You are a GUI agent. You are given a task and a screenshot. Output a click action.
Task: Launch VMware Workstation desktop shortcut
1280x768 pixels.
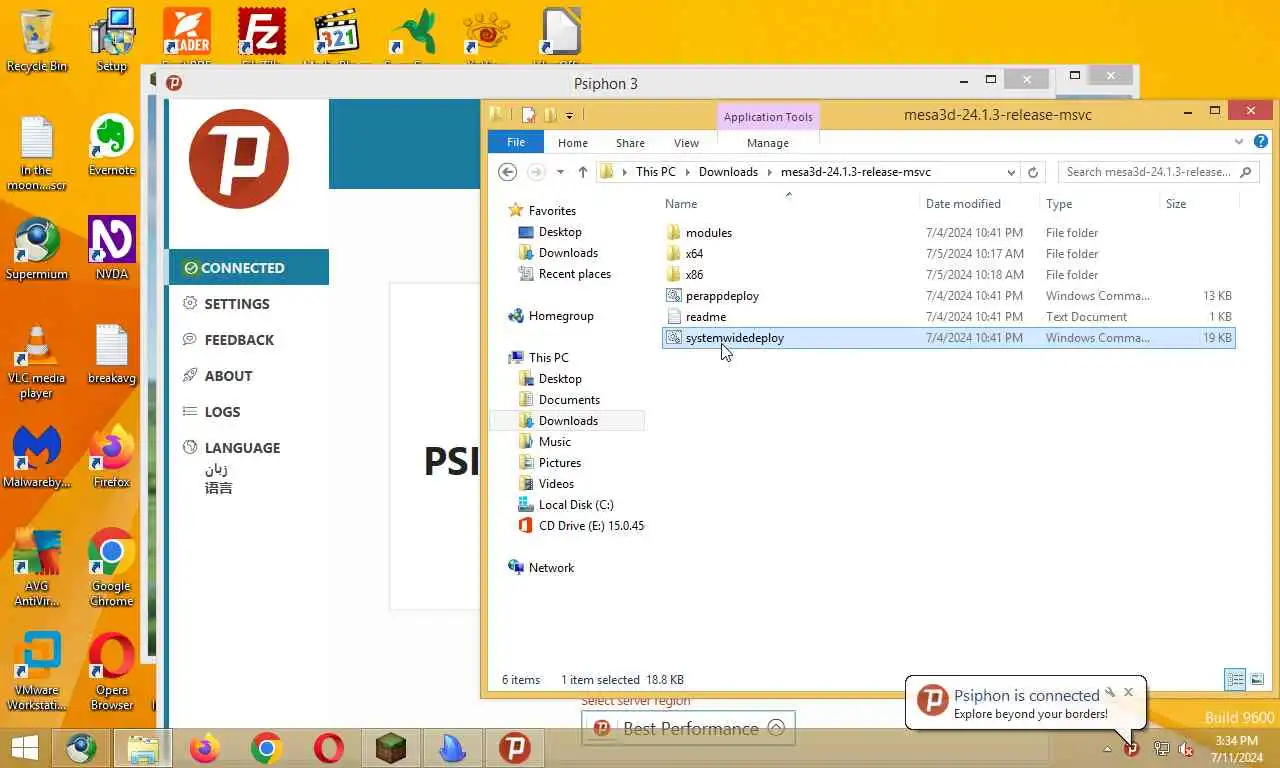tap(37, 671)
